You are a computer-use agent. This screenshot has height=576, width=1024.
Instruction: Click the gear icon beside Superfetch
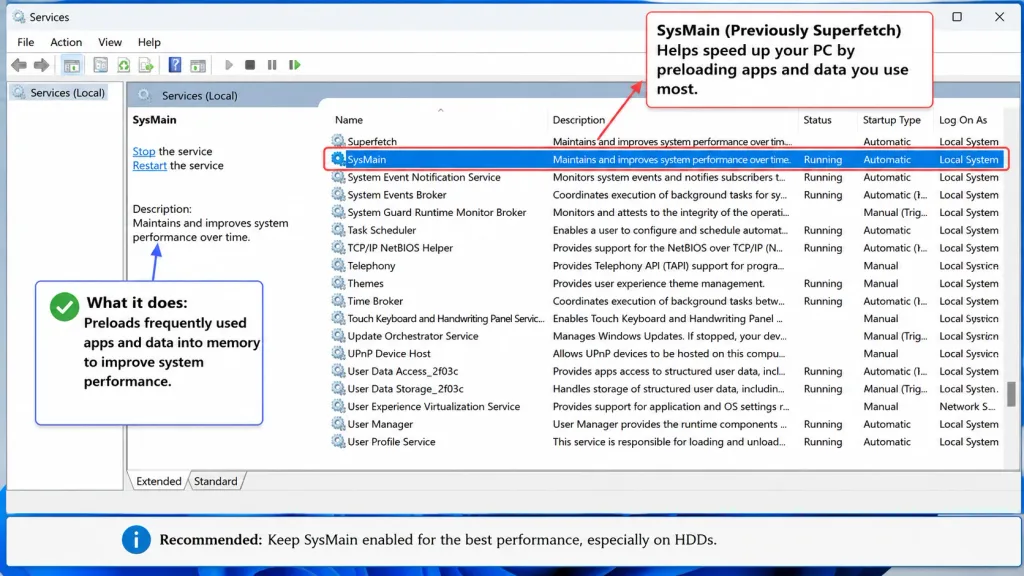pyautogui.click(x=338, y=140)
